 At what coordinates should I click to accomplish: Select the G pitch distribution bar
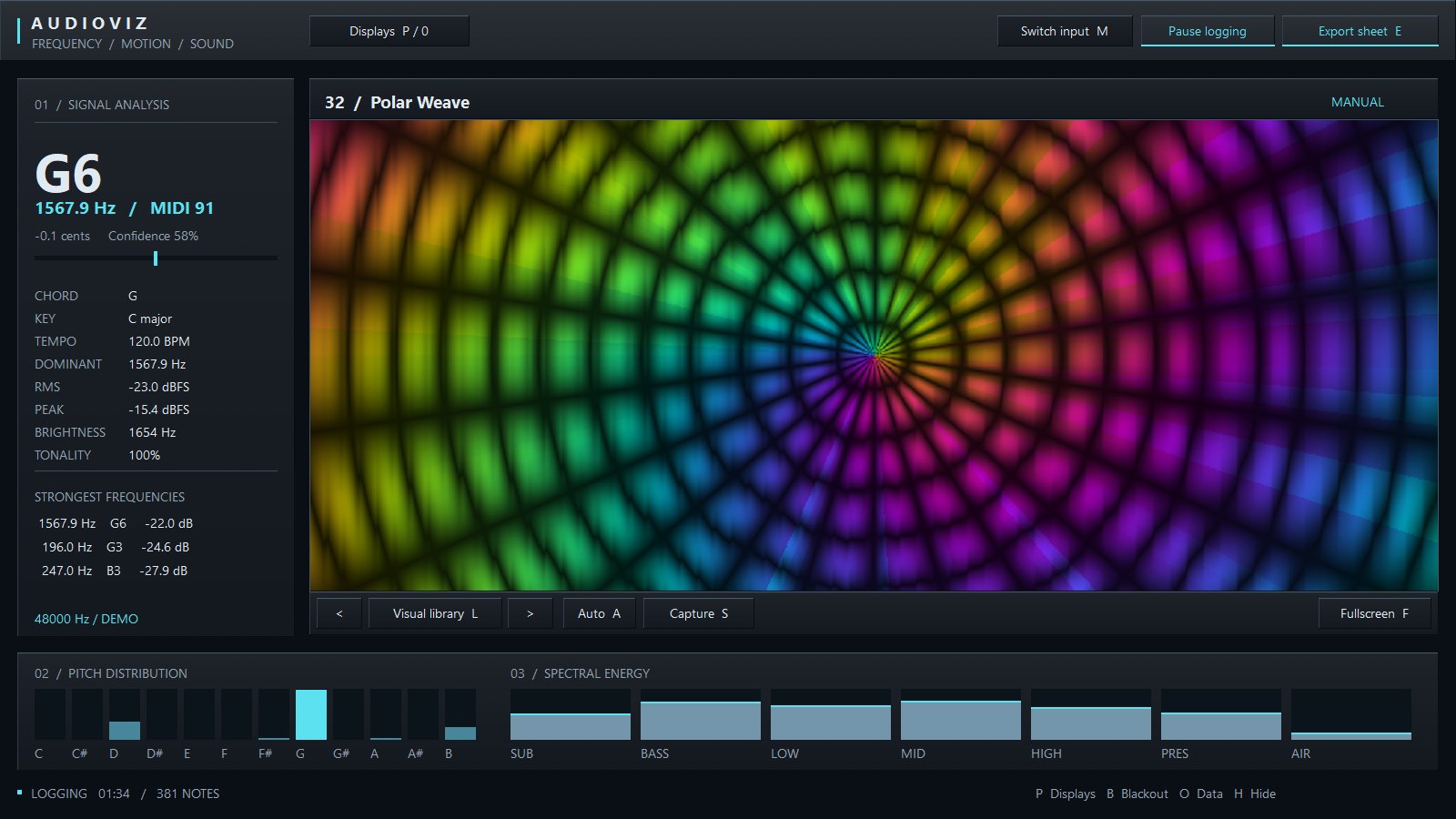tap(311, 714)
